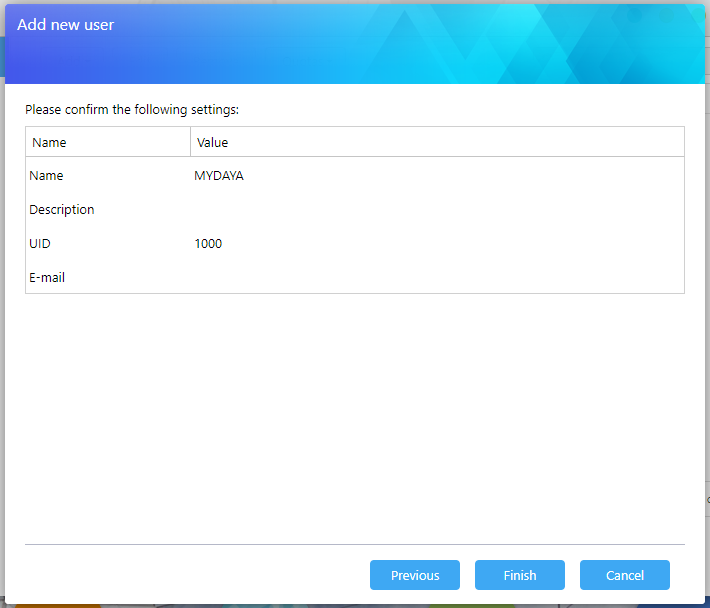The width and height of the screenshot is (710, 608).
Task: Sort by the Value column header
Action: 213,142
